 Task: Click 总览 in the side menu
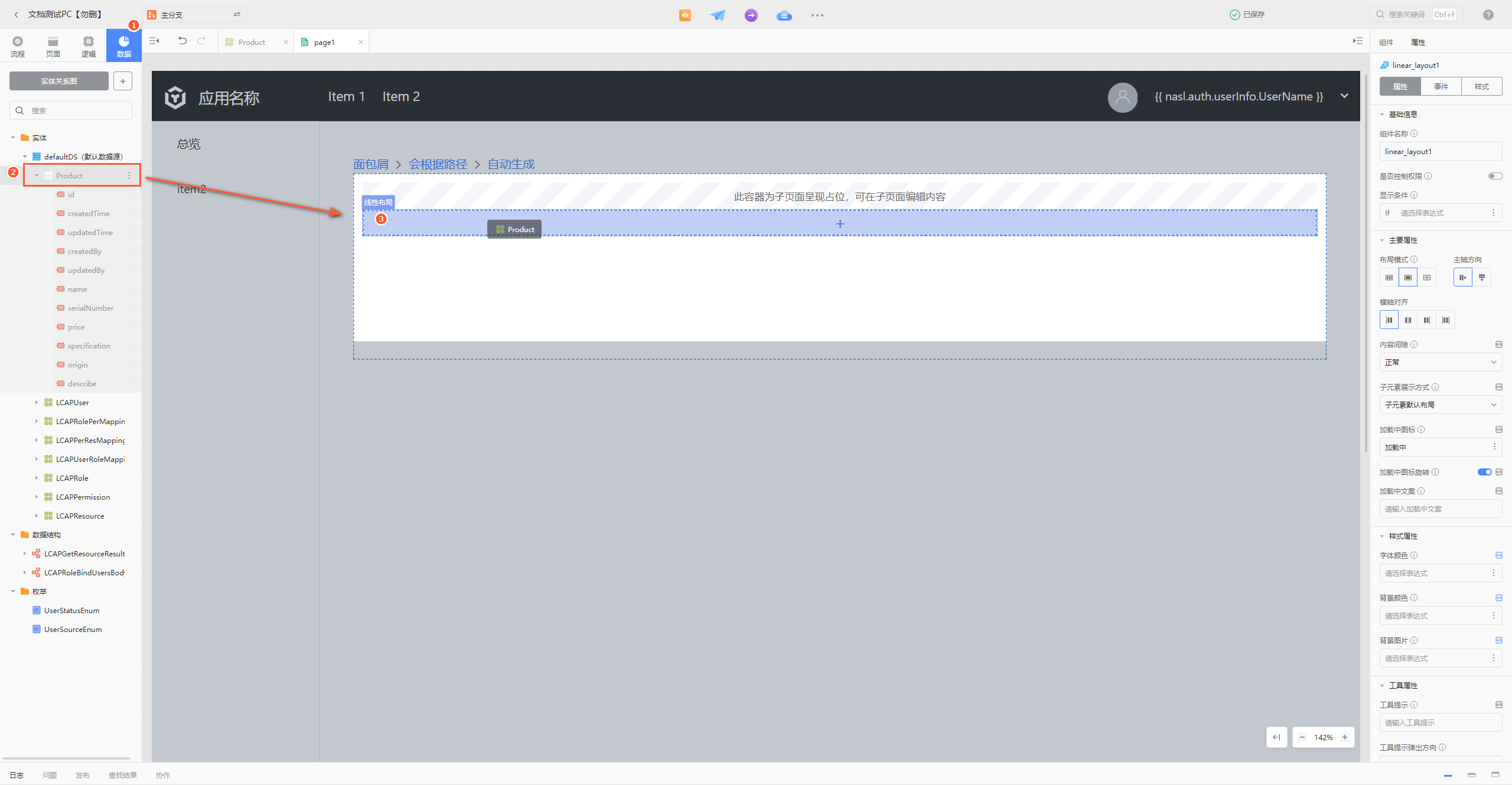[x=189, y=144]
